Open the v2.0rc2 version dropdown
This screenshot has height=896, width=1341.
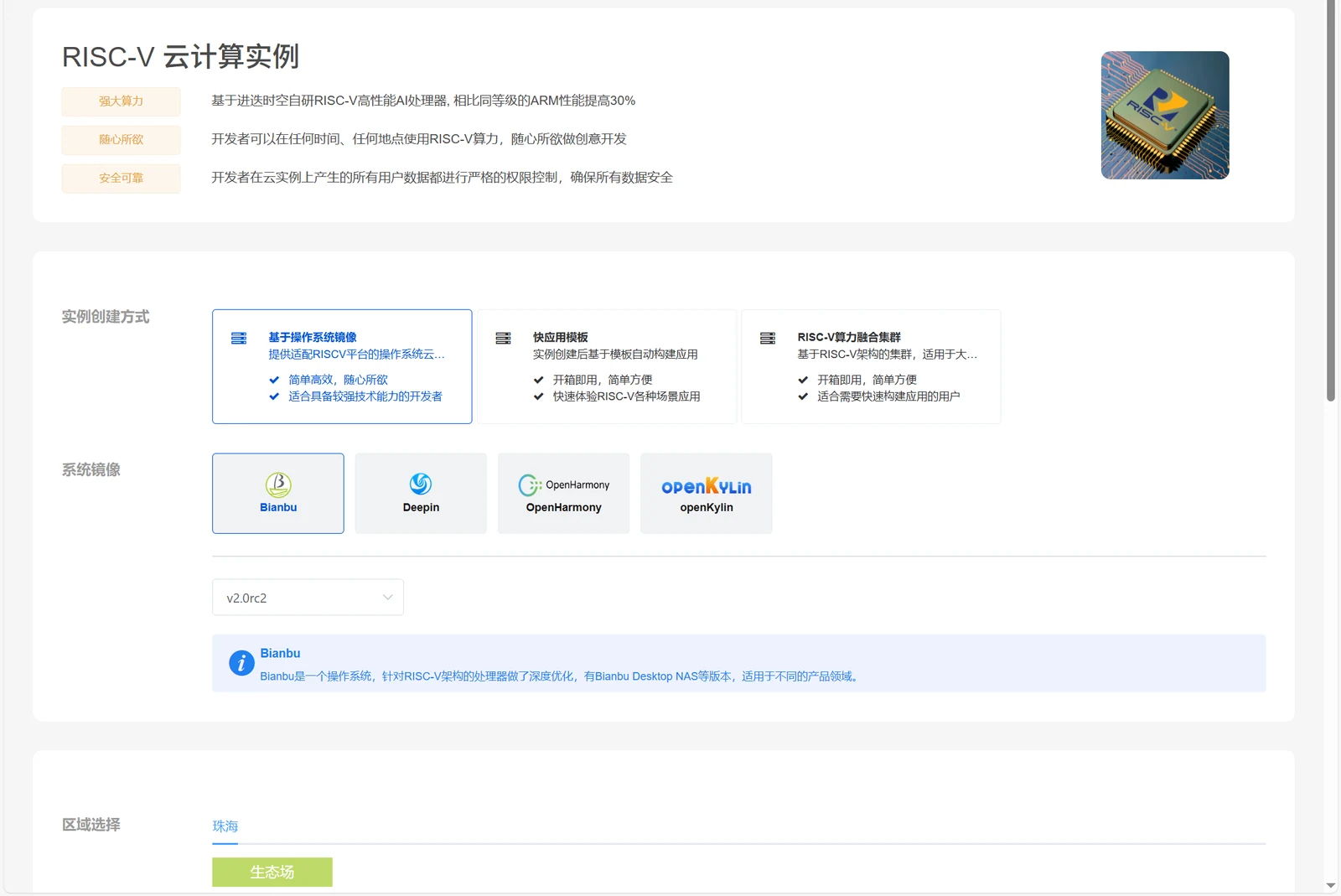pyautogui.click(x=308, y=598)
